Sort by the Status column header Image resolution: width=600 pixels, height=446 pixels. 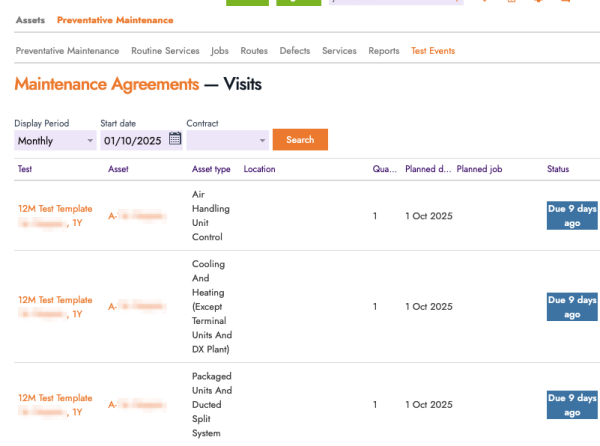tap(559, 169)
